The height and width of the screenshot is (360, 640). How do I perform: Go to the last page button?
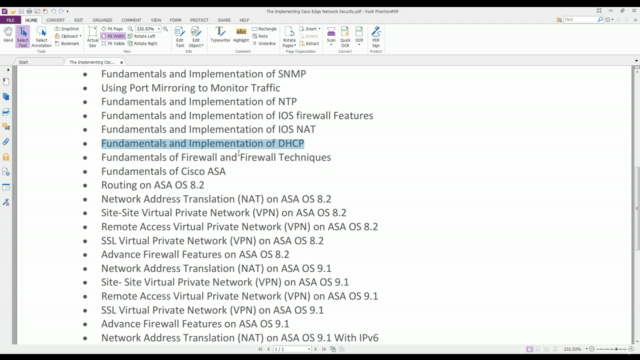point(324,349)
